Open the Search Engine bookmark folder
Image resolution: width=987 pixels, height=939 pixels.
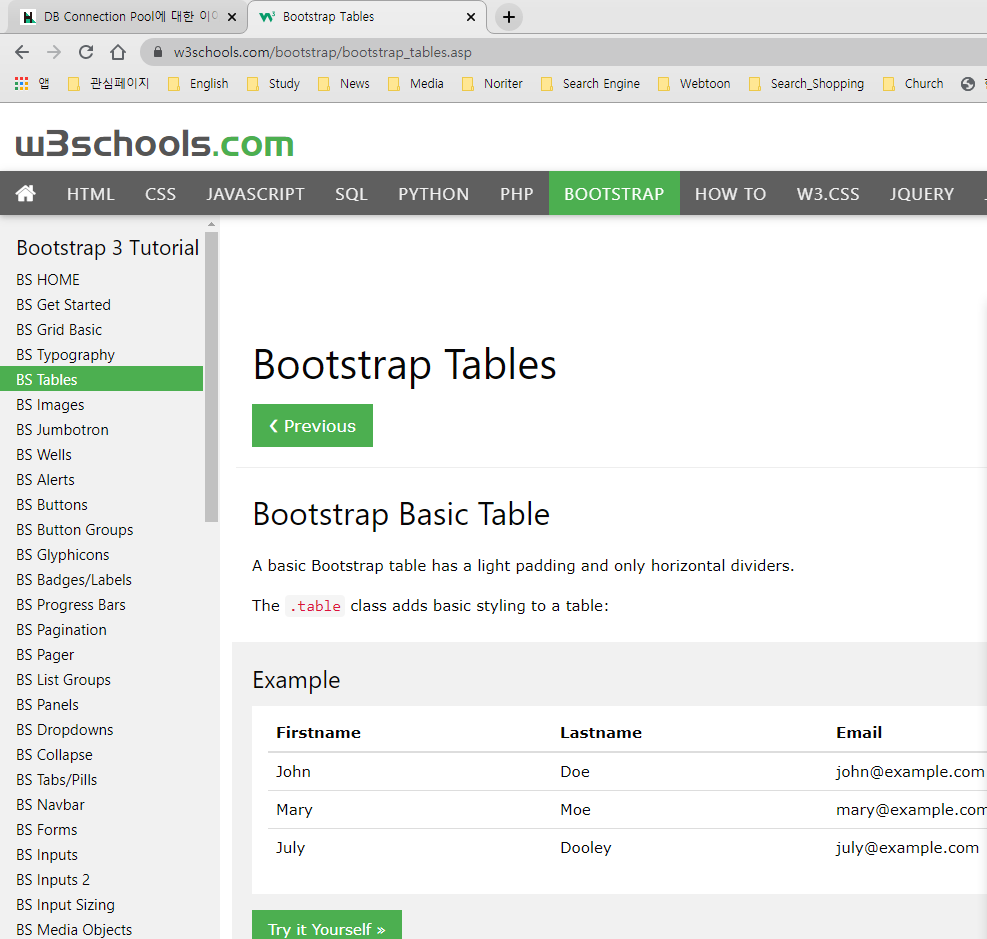click(x=590, y=84)
